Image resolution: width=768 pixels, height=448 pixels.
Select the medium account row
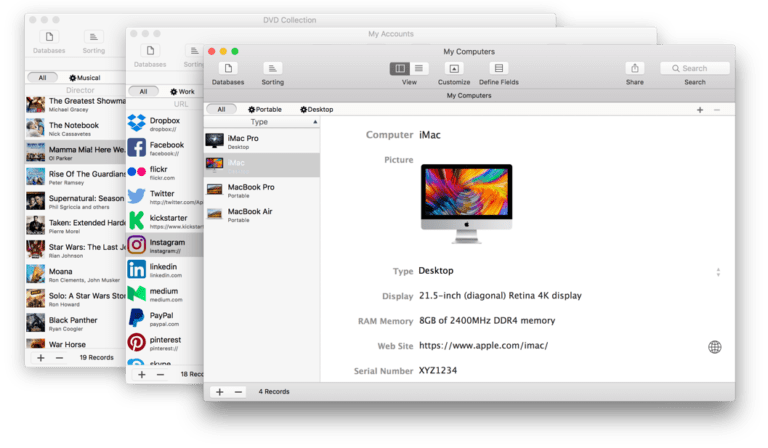165,294
